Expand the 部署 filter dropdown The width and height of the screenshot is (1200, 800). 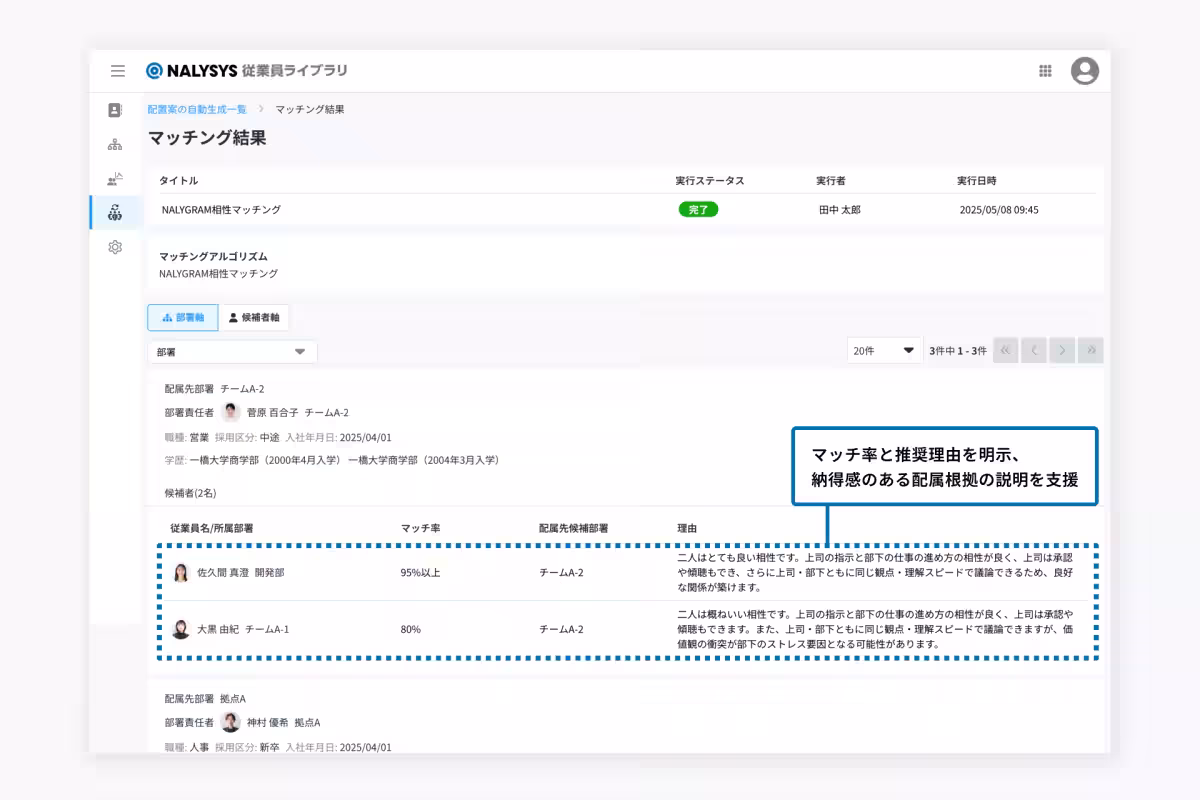[x=232, y=352]
